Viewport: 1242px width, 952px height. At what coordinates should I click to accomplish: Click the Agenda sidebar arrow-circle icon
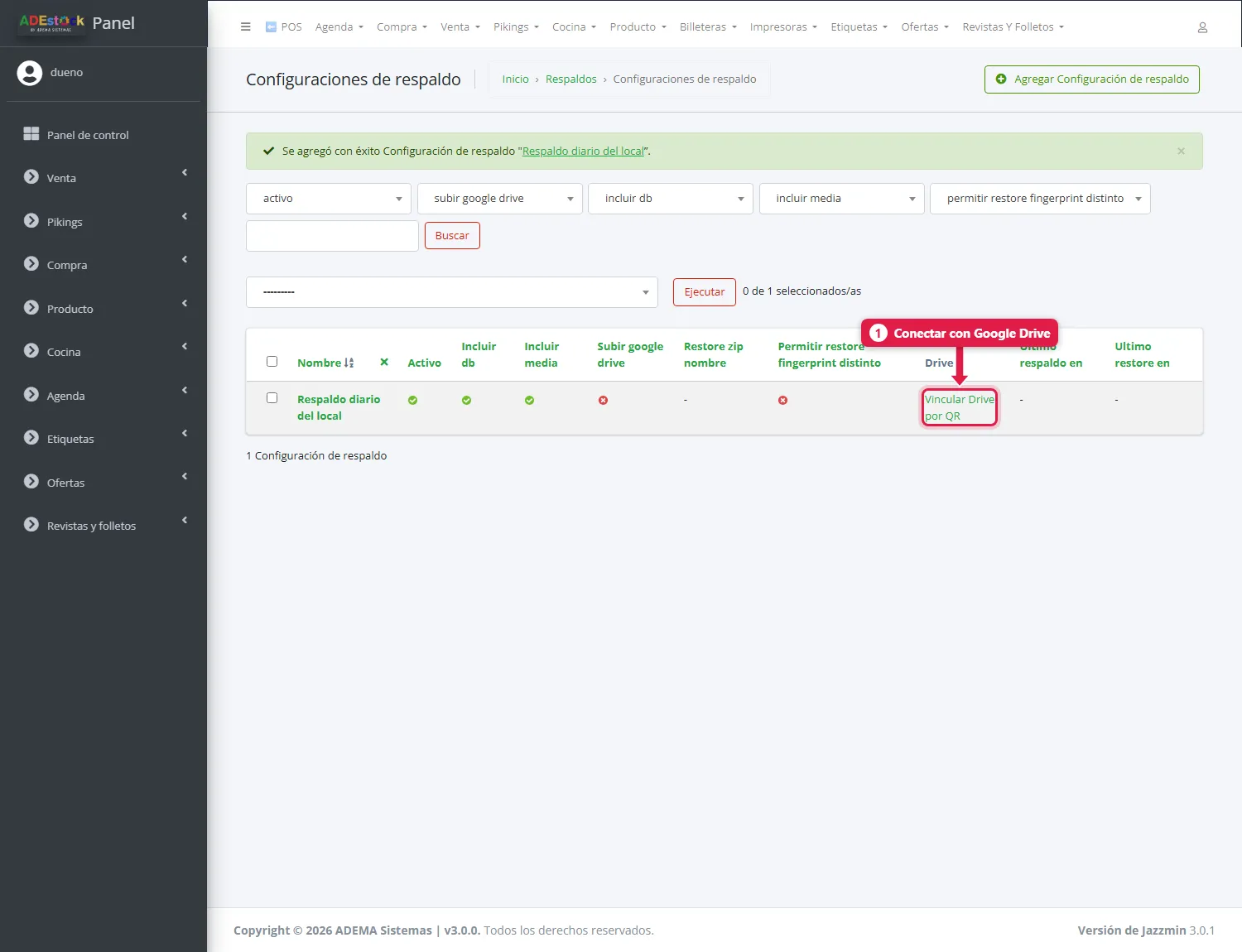click(x=31, y=395)
